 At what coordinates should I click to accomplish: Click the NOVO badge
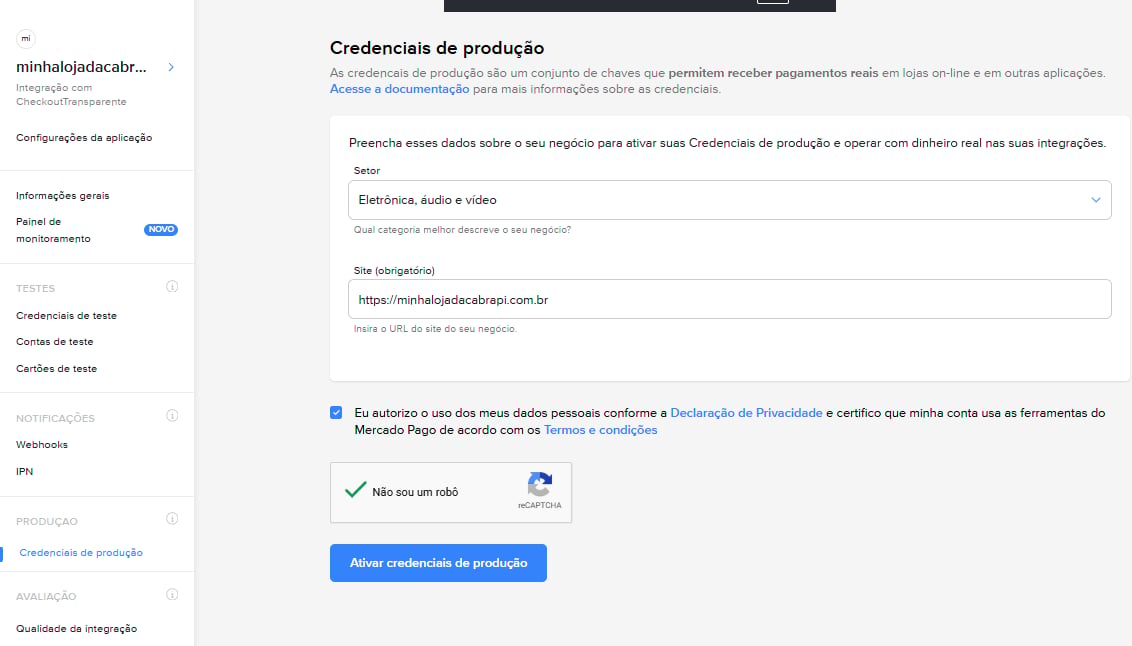[161, 230]
